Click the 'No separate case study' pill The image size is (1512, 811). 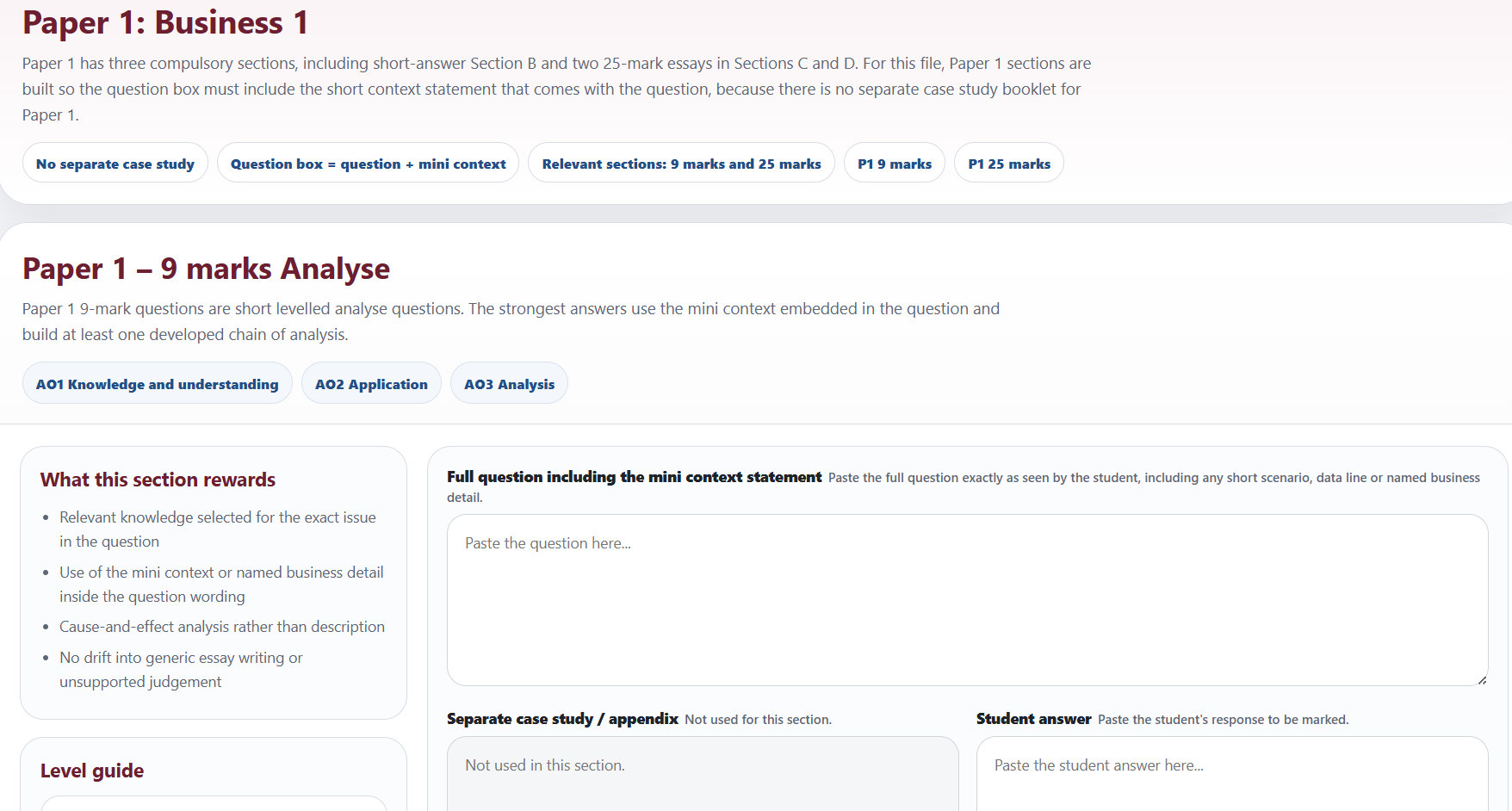[115, 164]
